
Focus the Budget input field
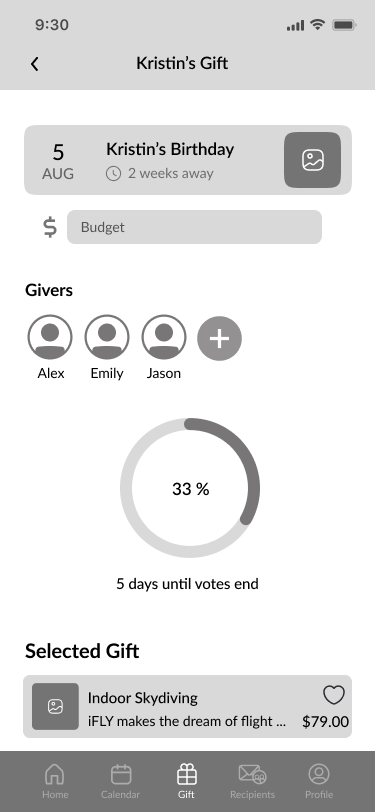[x=194, y=227]
